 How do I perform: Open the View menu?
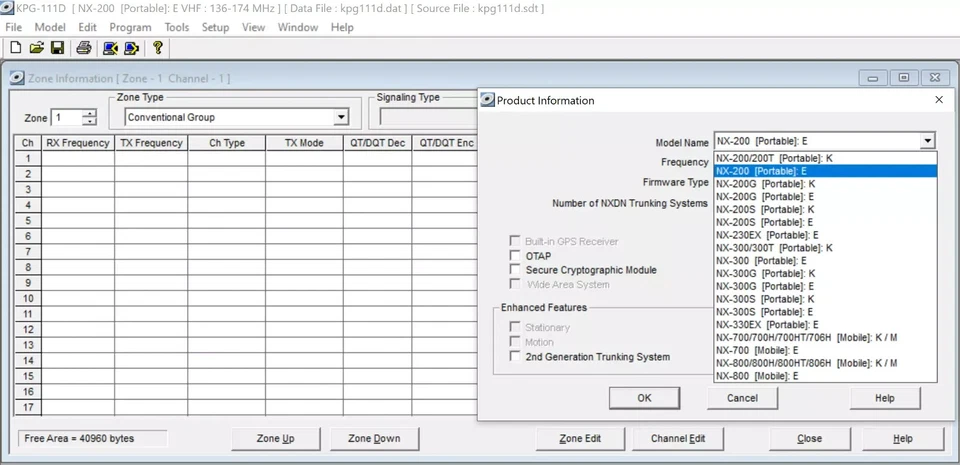(x=253, y=28)
